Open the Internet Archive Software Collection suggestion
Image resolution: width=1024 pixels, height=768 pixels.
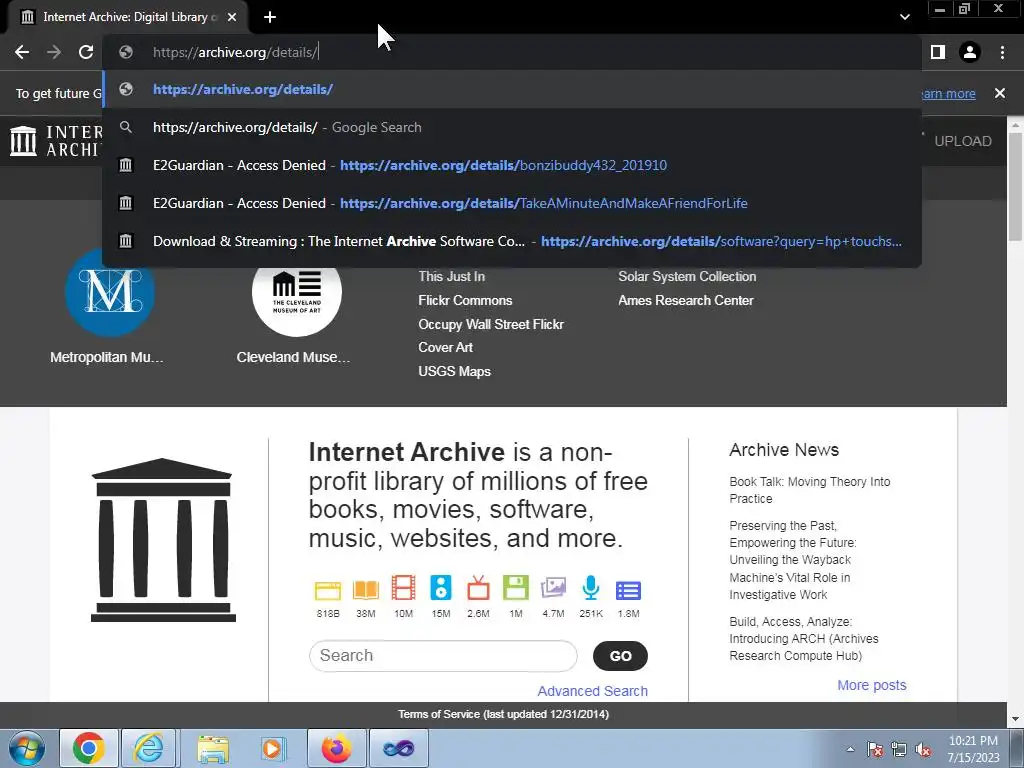[512, 241]
